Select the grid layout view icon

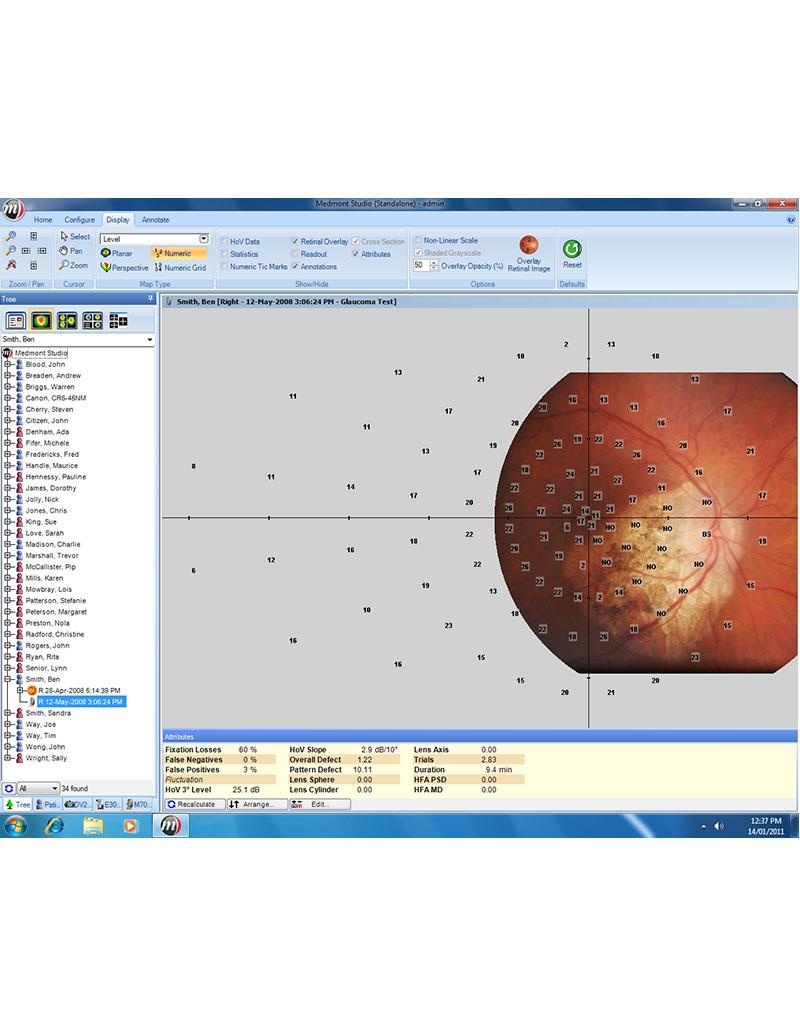(118, 321)
